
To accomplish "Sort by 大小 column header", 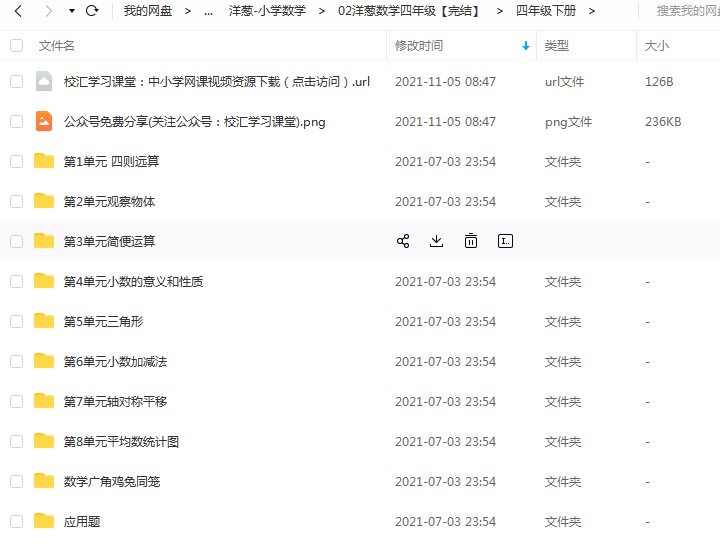I will point(657,45).
